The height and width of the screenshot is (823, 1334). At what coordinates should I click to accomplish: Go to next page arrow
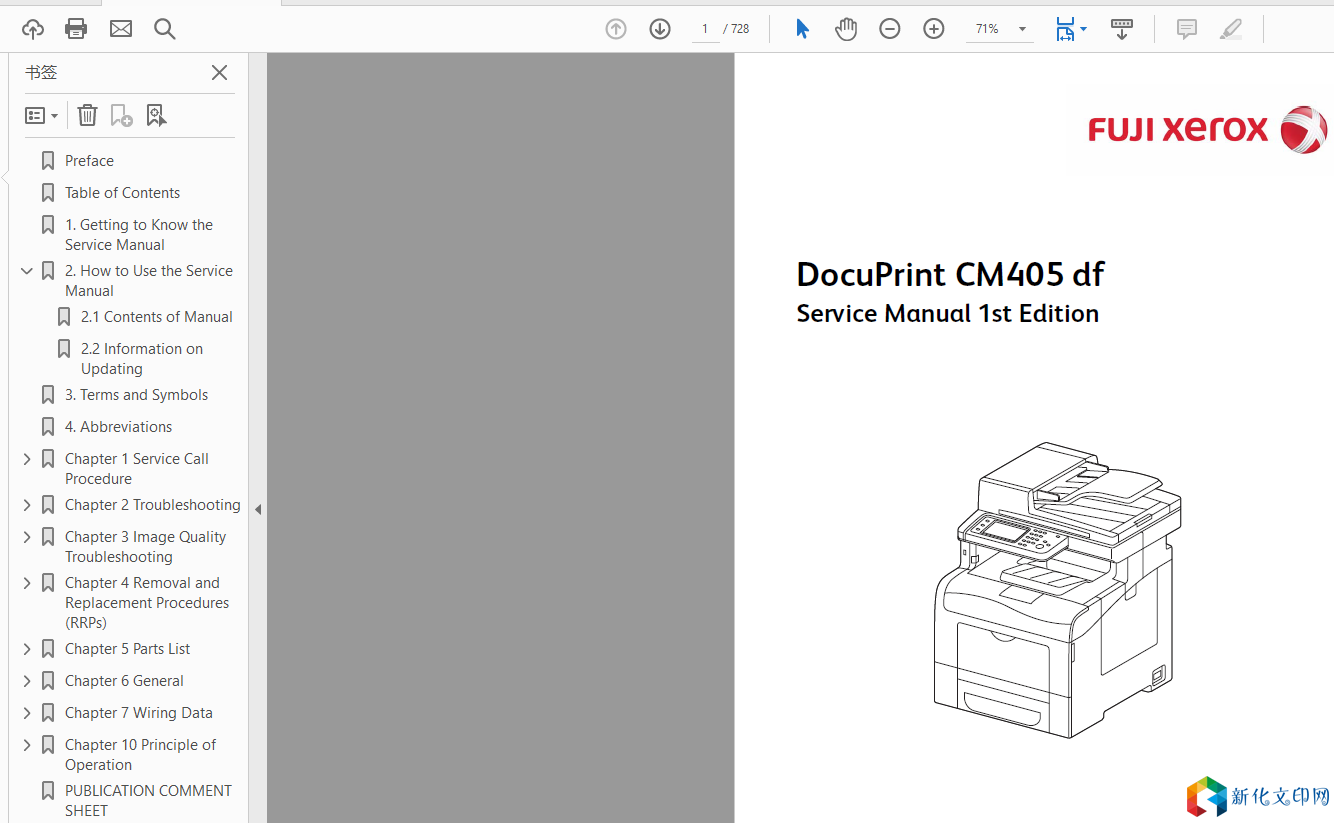click(660, 29)
